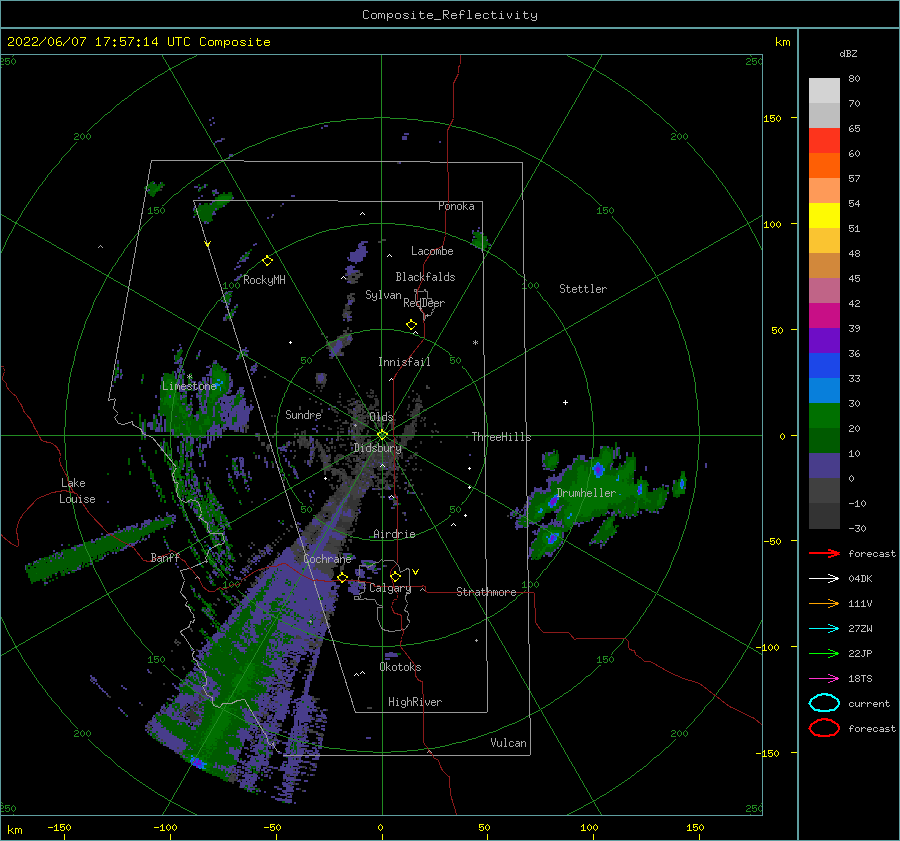Click the Didsbury town label
Image resolution: width=900 pixels, height=841 pixels.
378,448
